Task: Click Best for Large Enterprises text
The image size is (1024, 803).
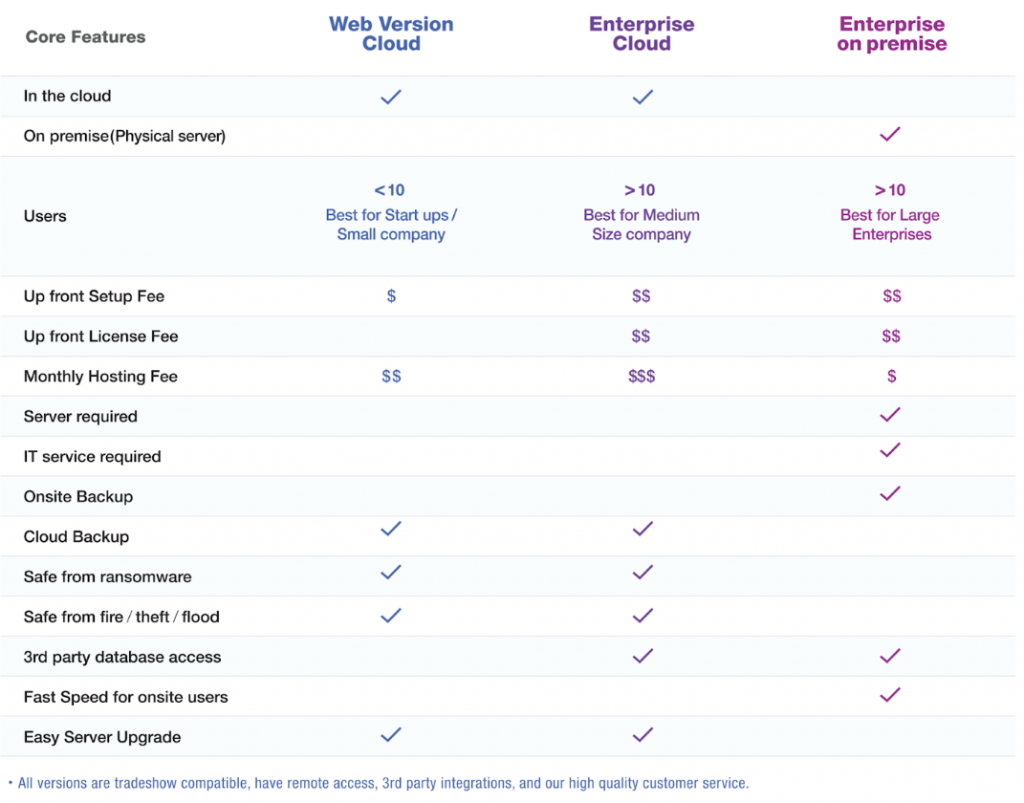Action: tap(890, 225)
